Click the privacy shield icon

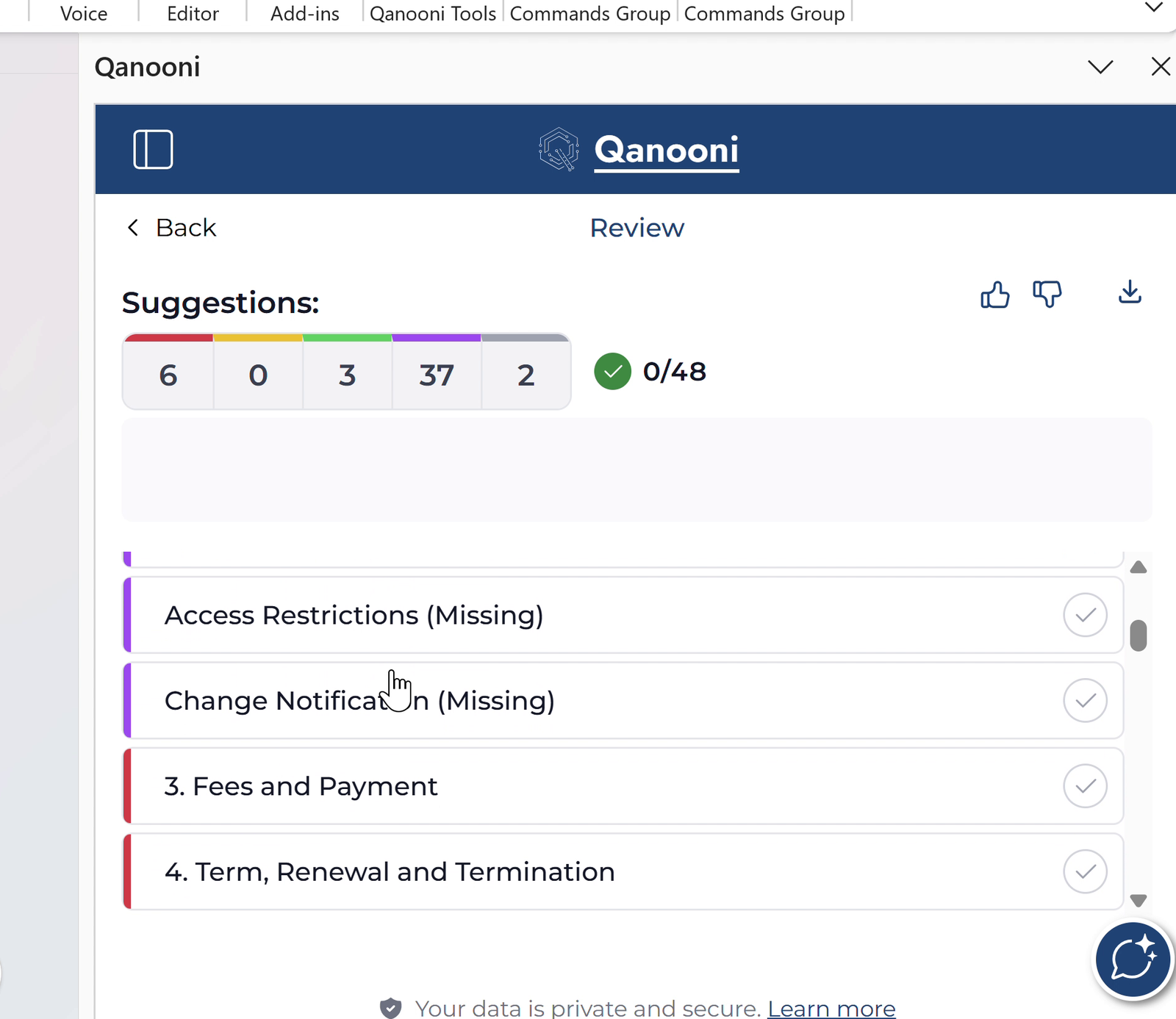(x=391, y=1008)
